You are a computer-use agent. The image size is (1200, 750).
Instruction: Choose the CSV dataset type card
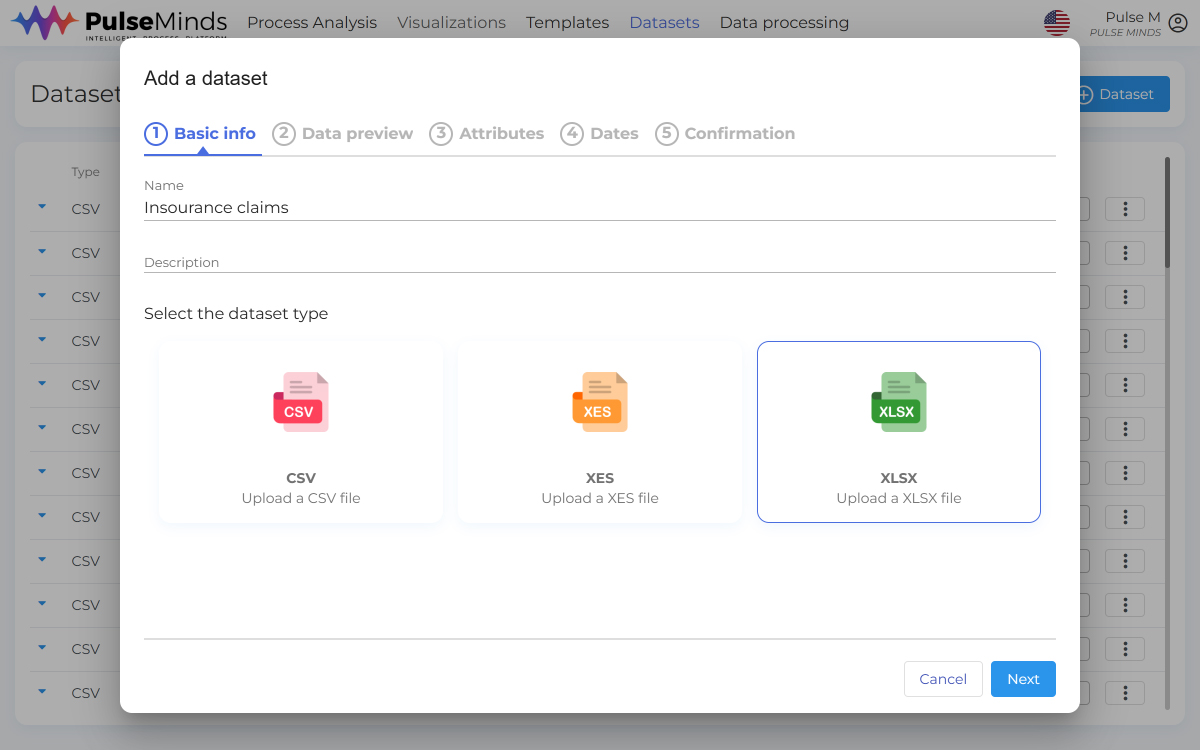(300, 432)
